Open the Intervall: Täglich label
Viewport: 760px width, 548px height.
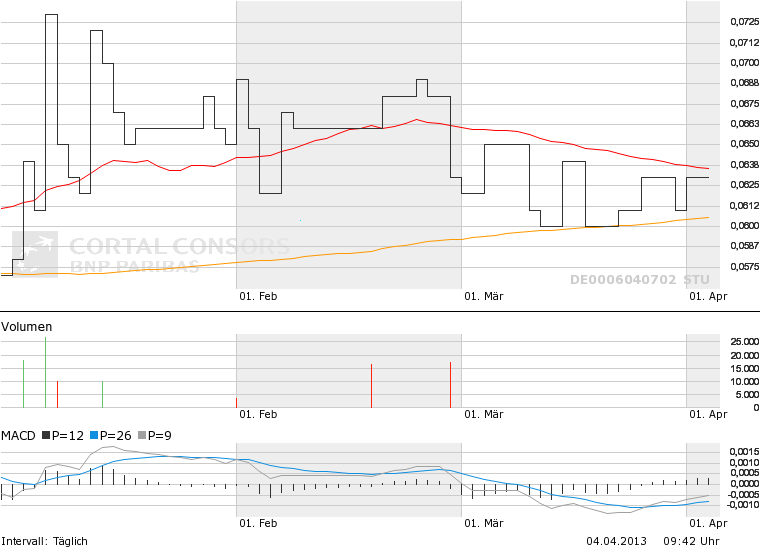click(x=45, y=541)
